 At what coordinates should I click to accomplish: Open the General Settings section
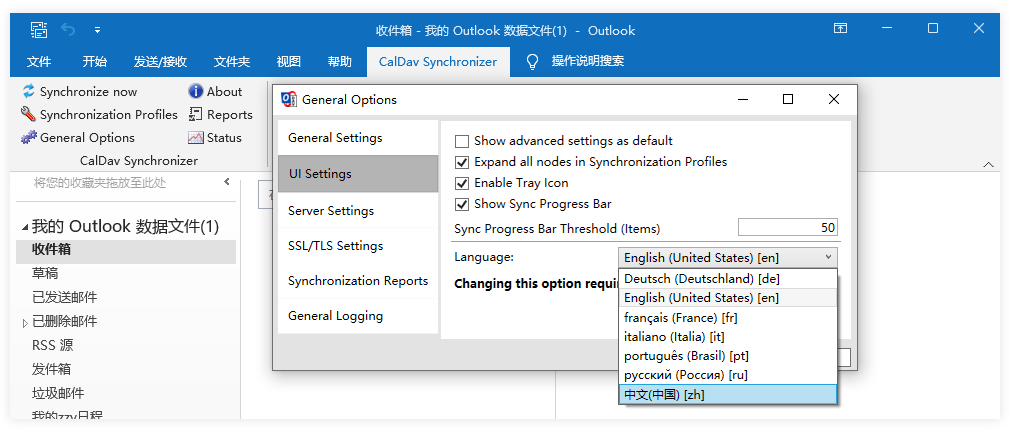pyautogui.click(x=358, y=138)
